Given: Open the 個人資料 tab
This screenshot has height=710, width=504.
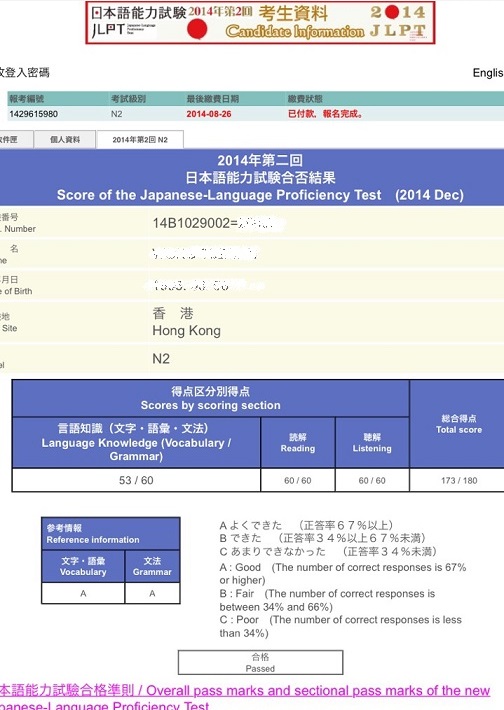Looking at the screenshot, I should (x=65, y=139).
